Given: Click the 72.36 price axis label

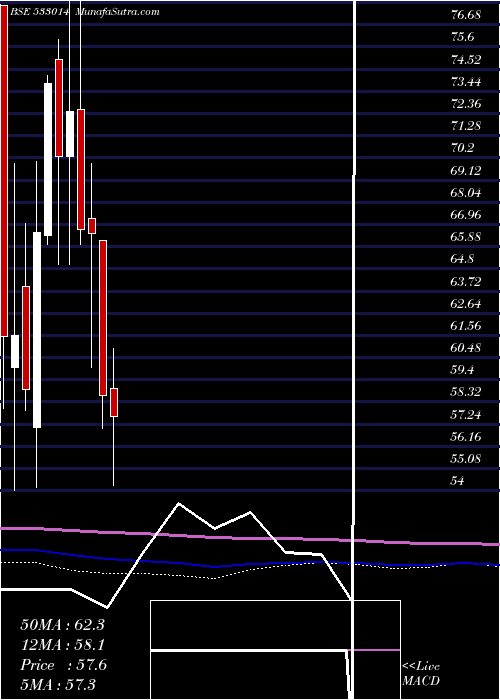Looking at the screenshot, I should (x=466, y=104).
